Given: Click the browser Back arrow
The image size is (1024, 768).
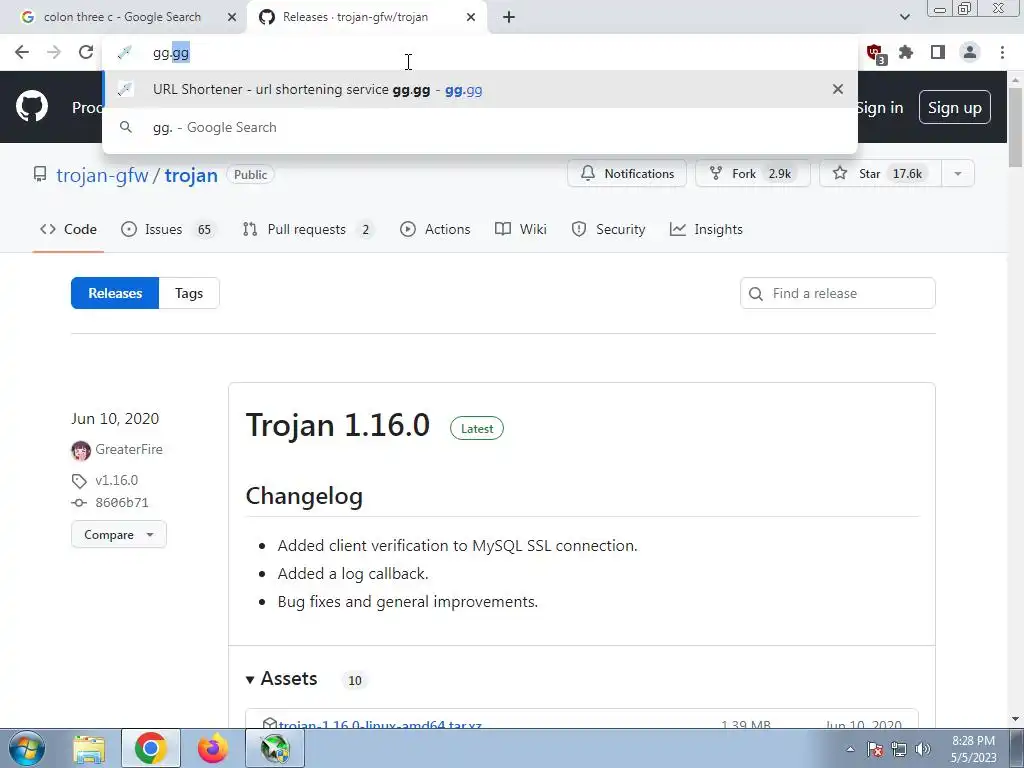Looking at the screenshot, I should 22,52.
